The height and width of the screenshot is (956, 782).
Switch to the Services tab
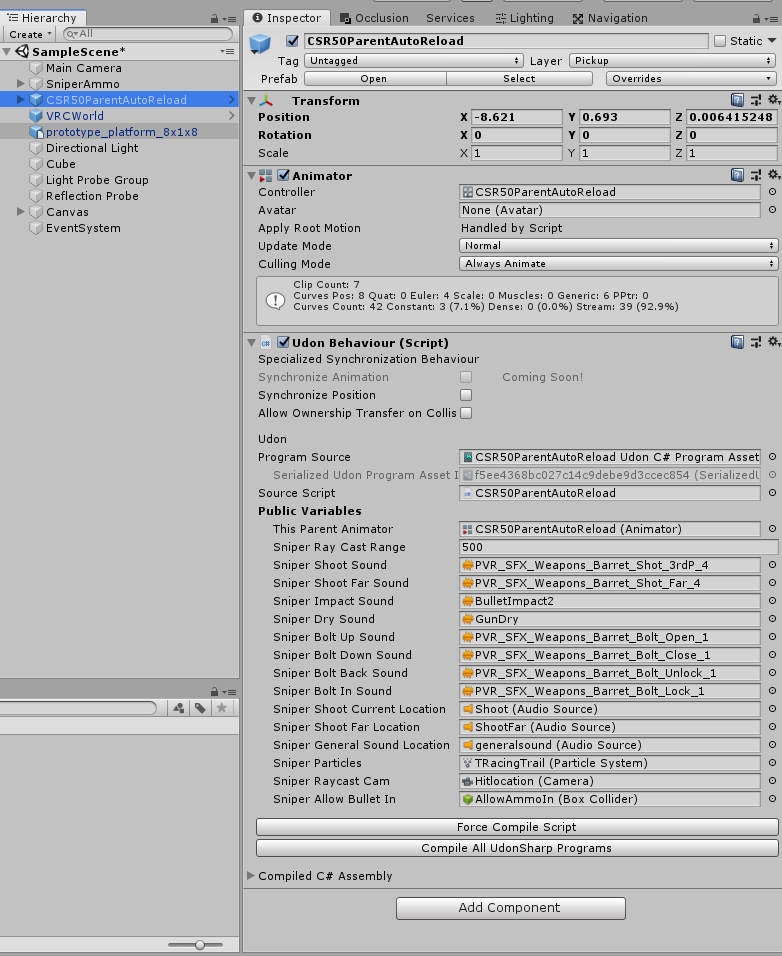450,18
